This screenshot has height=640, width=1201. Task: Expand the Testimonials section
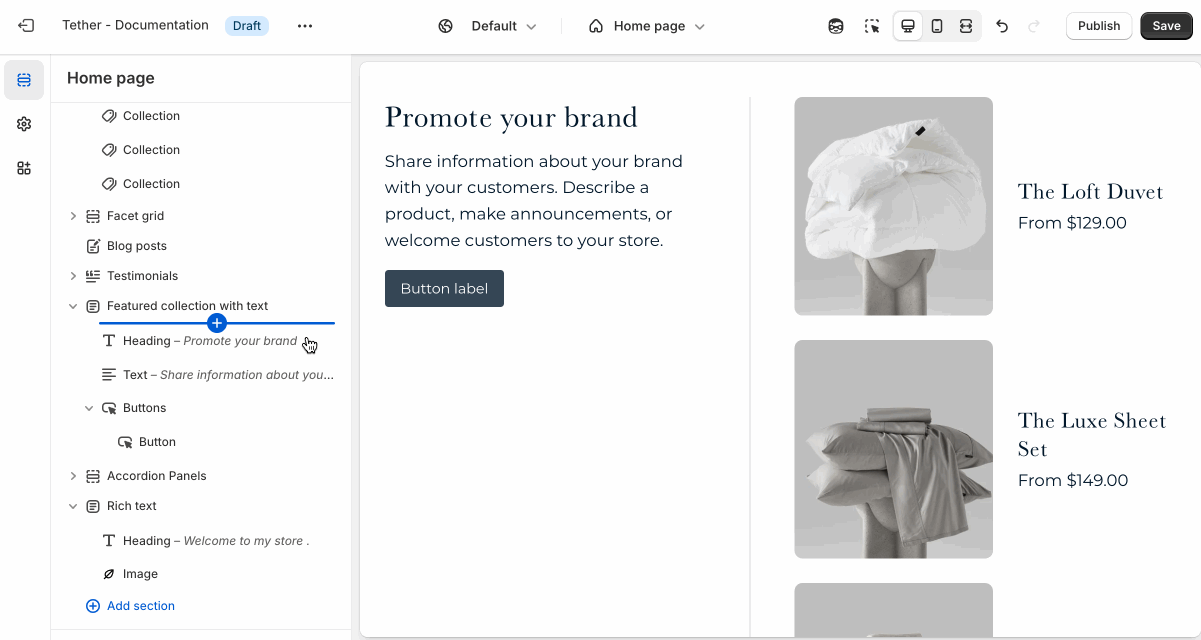pyautogui.click(x=73, y=276)
